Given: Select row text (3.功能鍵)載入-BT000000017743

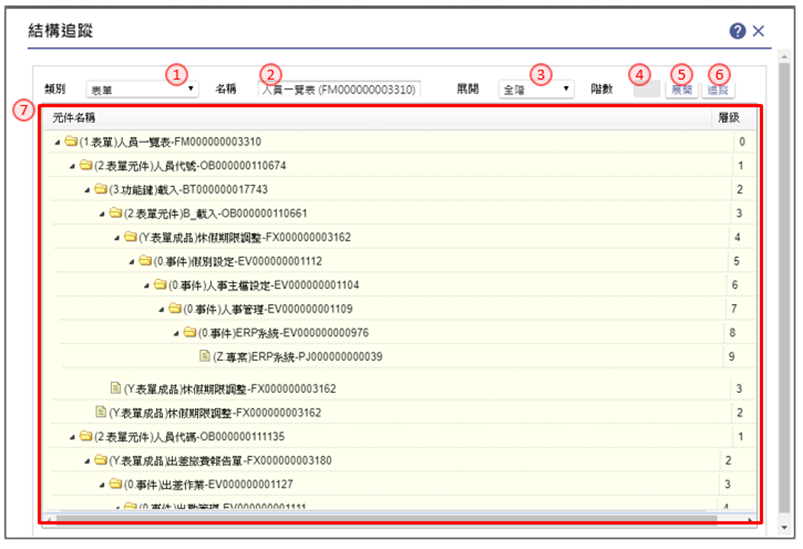Looking at the screenshot, I should coord(188,190).
